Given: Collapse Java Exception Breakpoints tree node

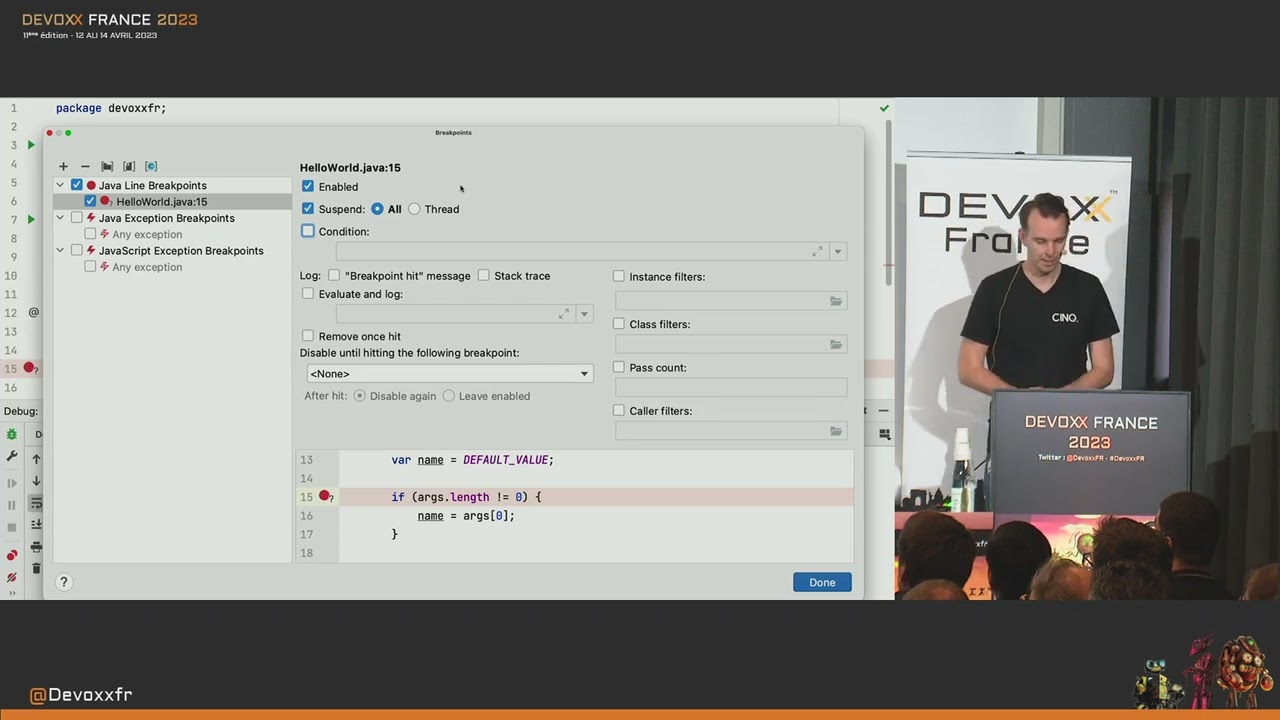Looking at the screenshot, I should click(60, 218).
